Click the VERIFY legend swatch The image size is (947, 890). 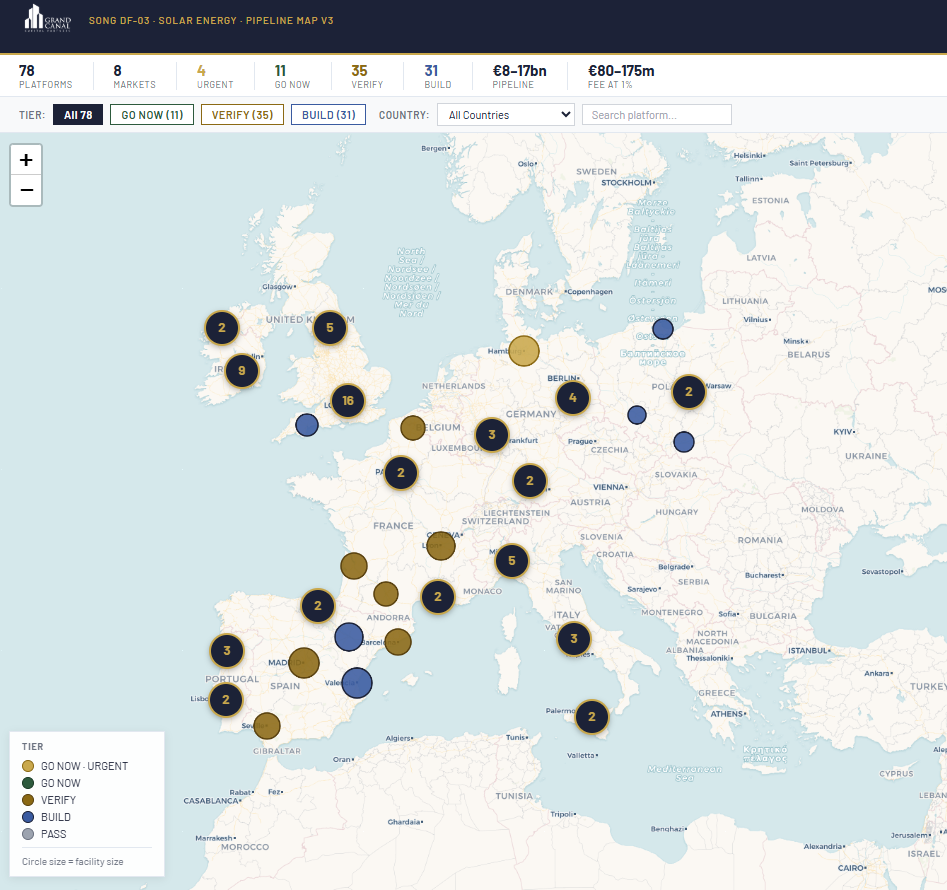tap(28, 800)
